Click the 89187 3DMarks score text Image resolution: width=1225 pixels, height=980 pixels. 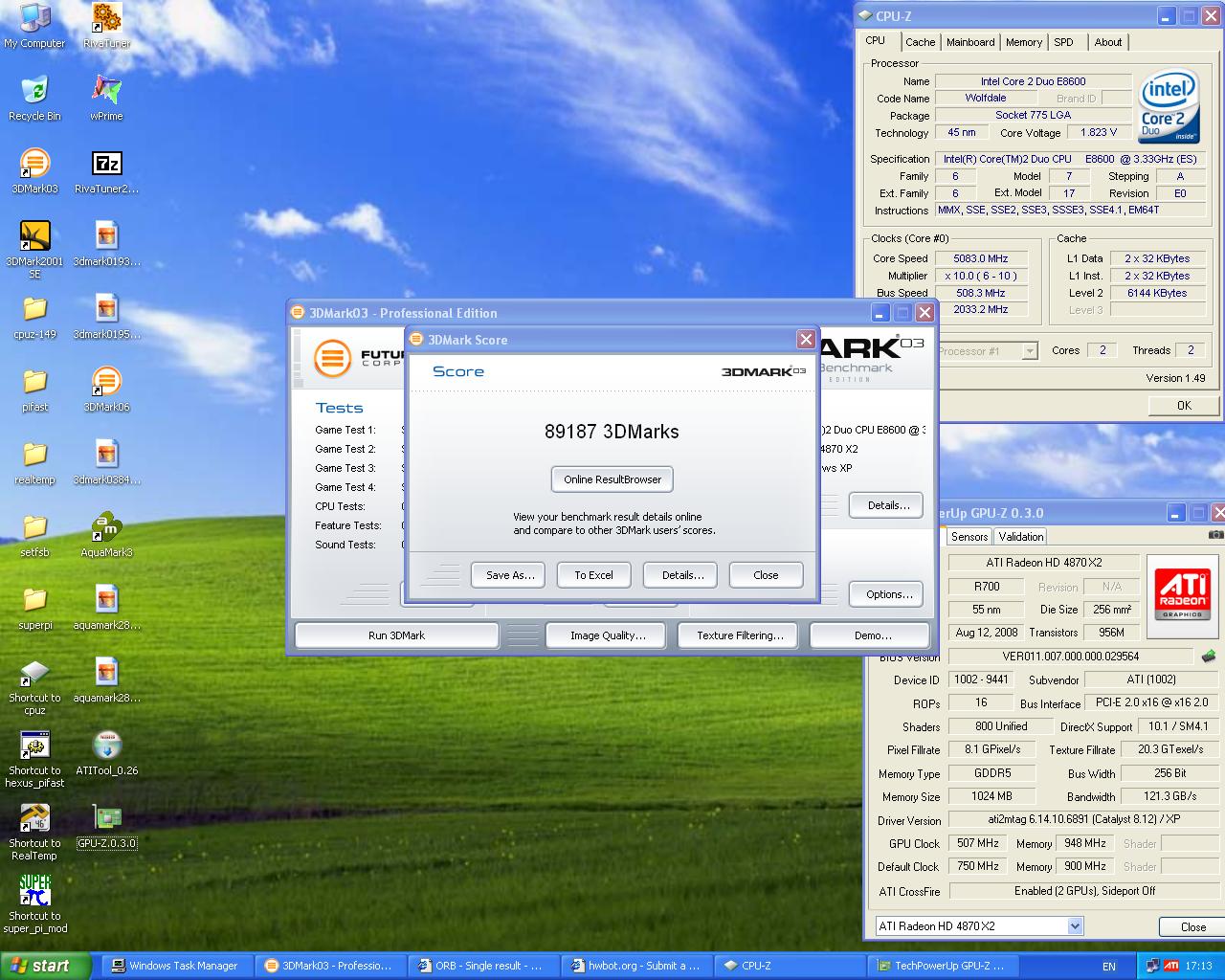pos(612,432)
